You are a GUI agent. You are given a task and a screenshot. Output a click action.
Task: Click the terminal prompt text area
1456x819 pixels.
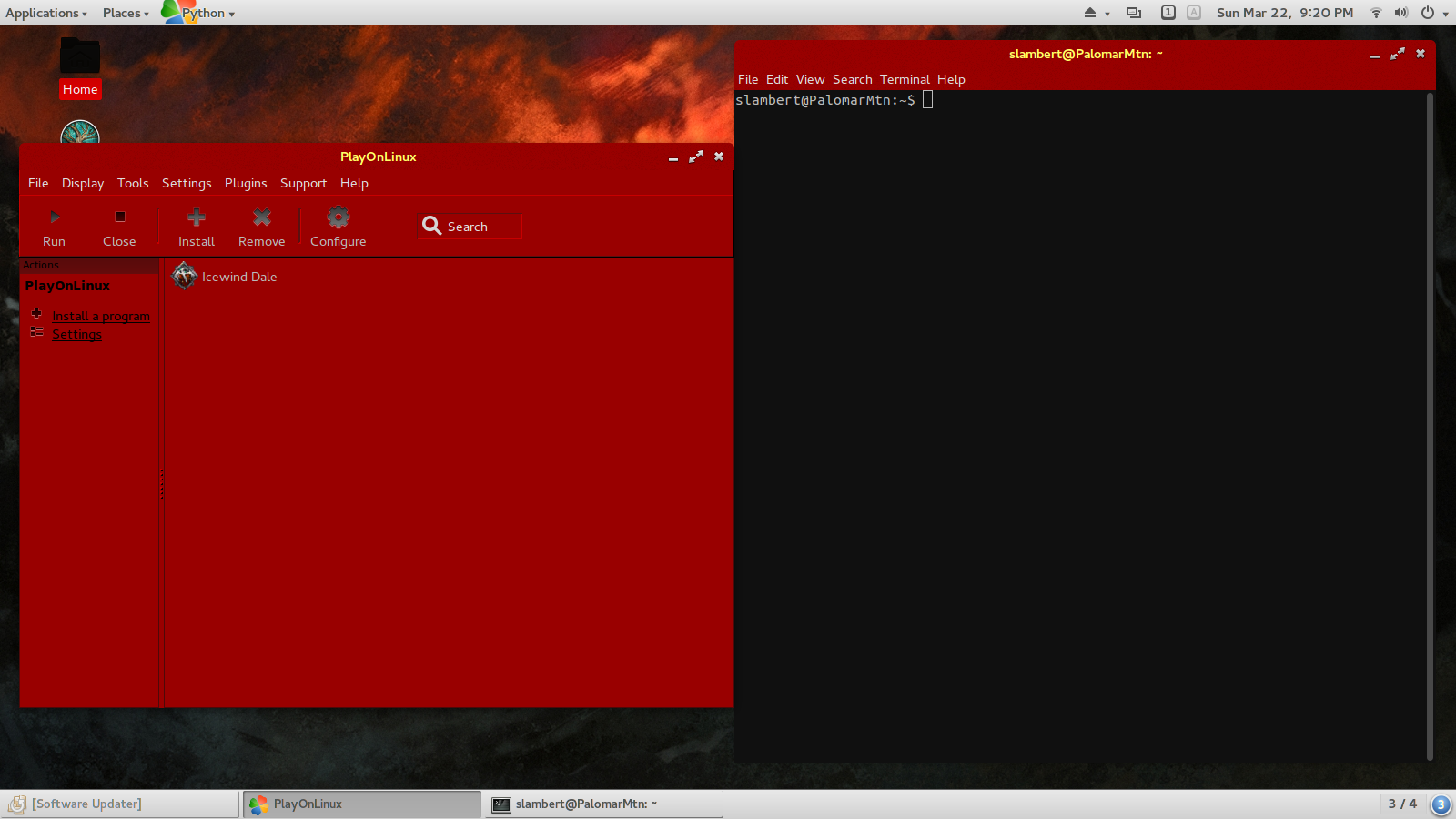tap(824, 100)
